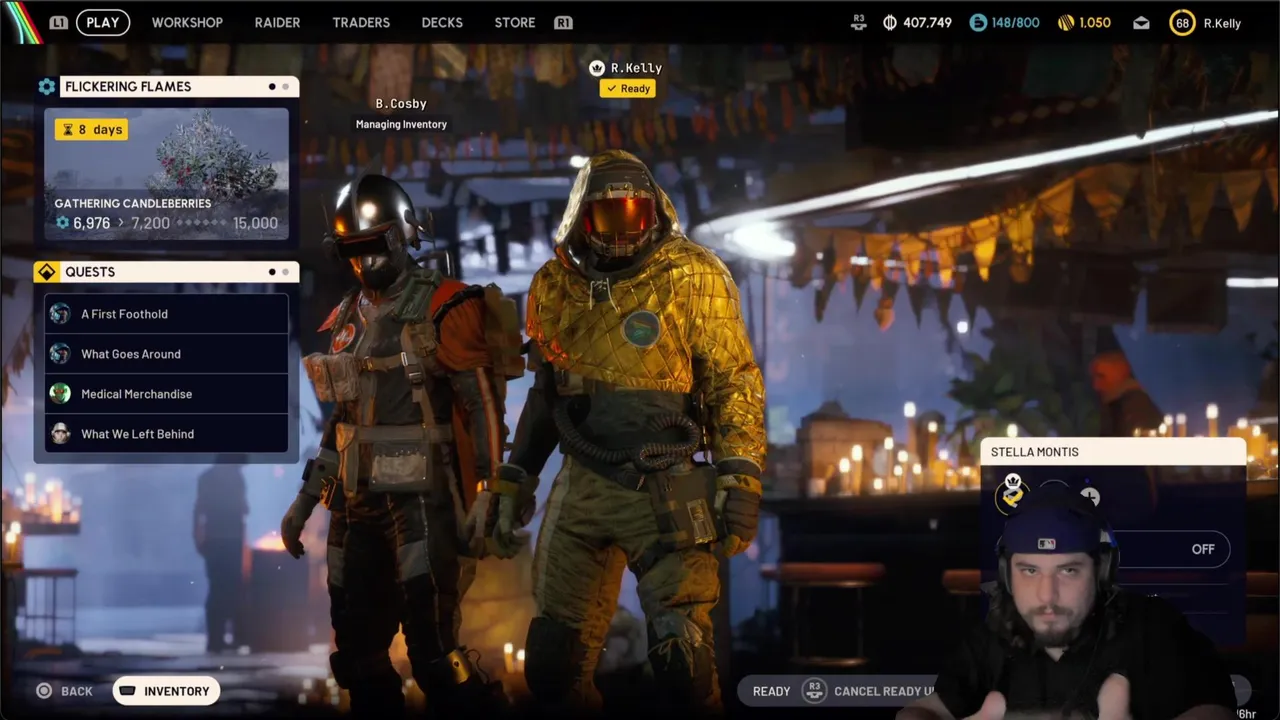This screenshot has width=1280, height=720.
Task: Click the candleberries progress star track
Action: (x=200, y=223)
